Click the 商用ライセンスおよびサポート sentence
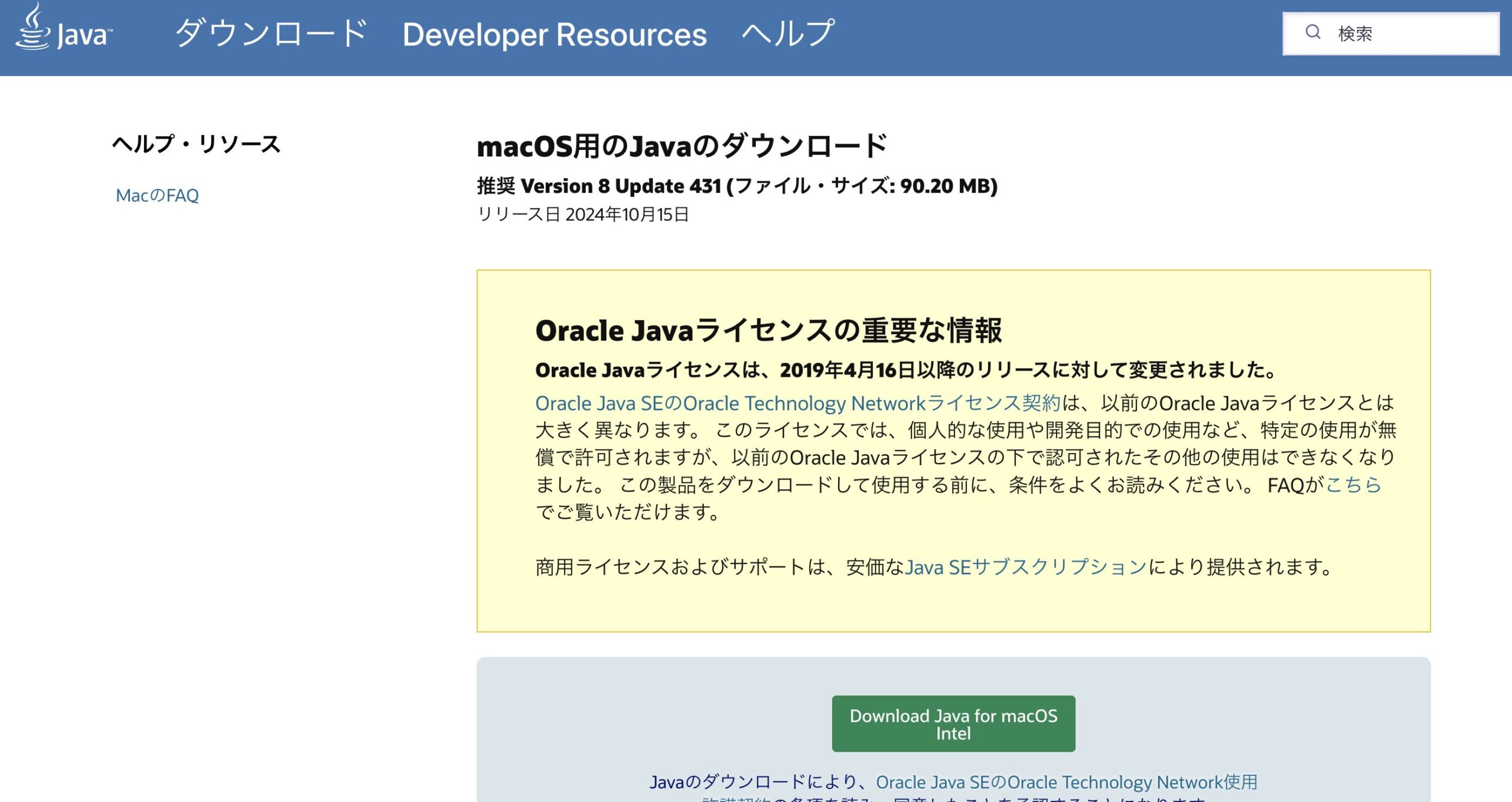 point(933,567)
